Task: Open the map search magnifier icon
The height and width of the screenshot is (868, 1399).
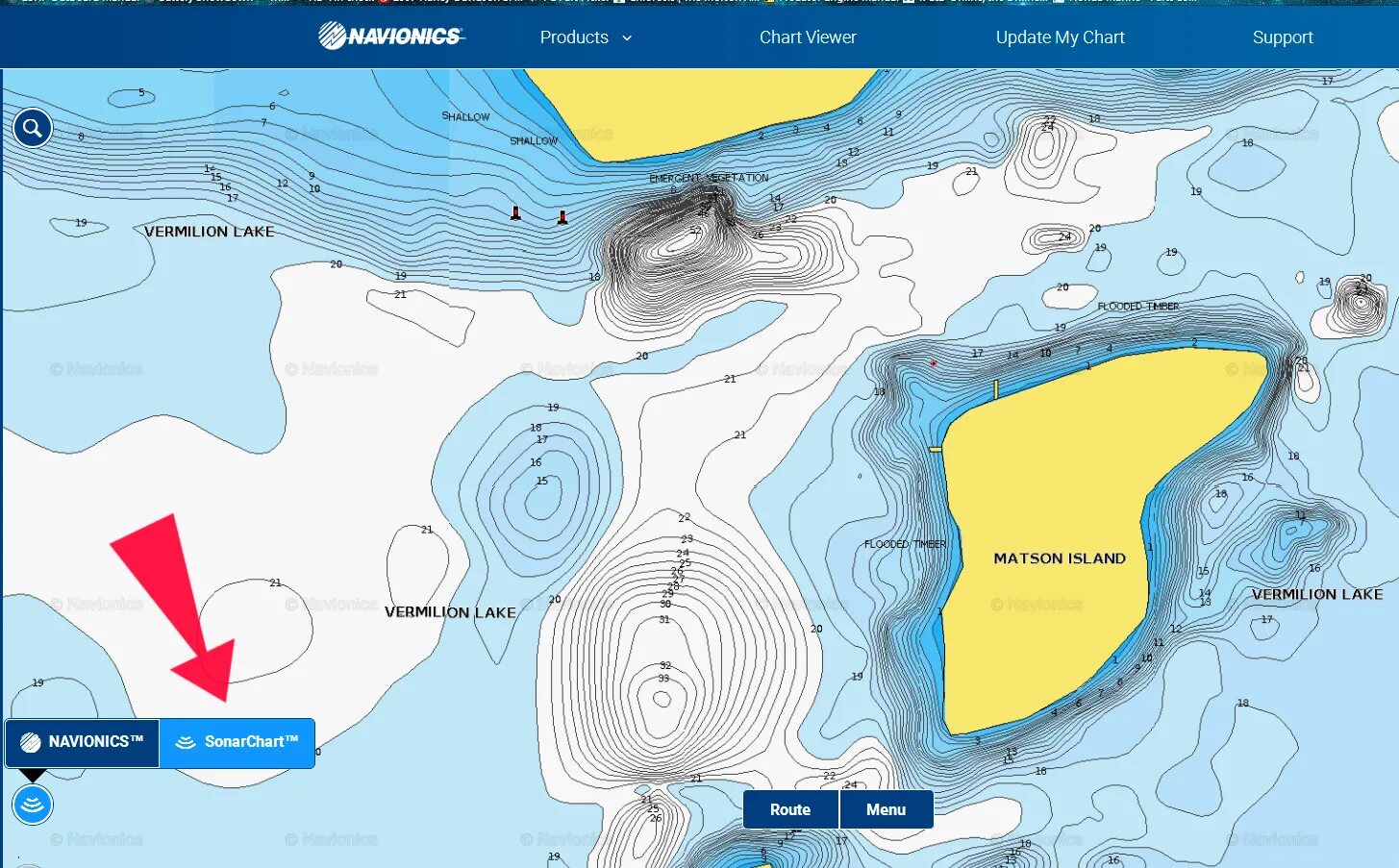Action: tap(33, 128)
